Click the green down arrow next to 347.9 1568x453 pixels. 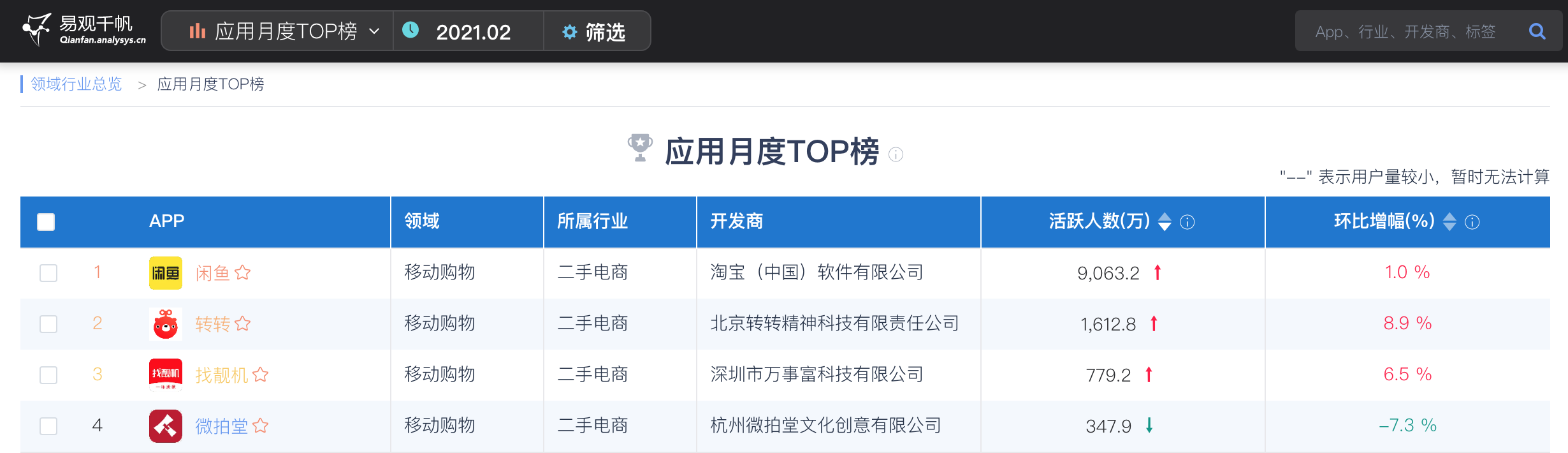tap(1149, 425)
